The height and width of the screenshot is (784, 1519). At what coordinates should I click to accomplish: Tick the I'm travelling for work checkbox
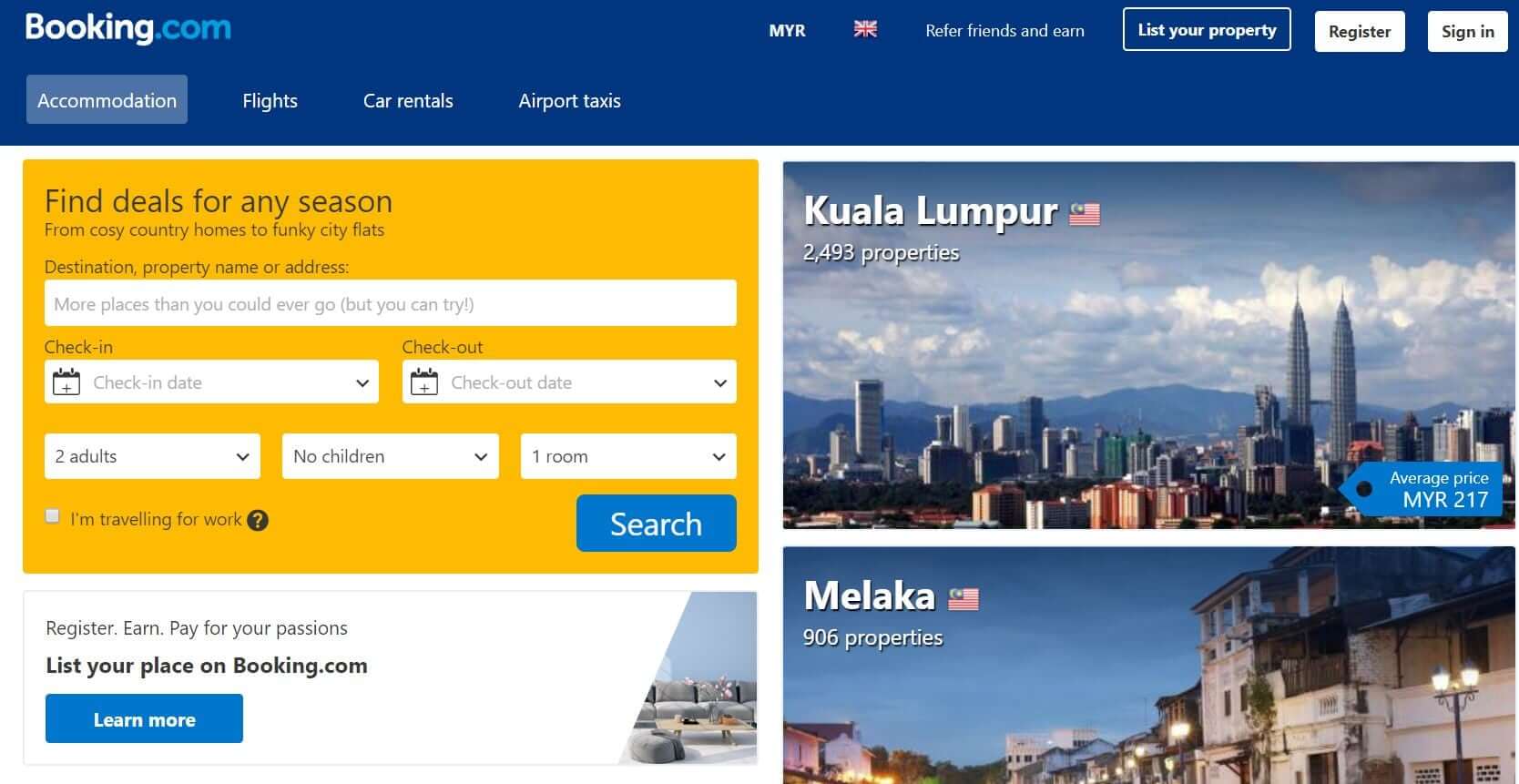53,516
